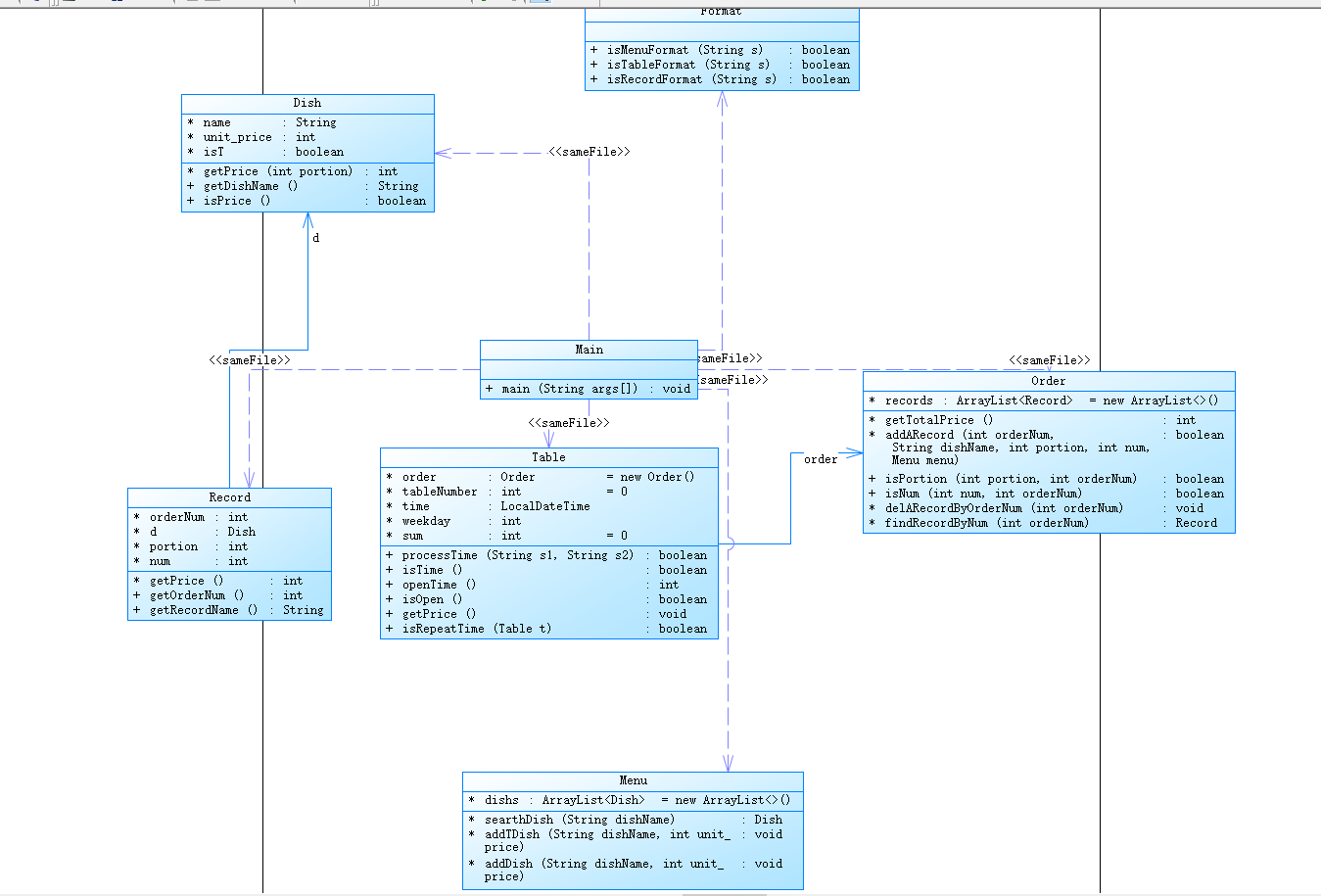The width and height of the screenshot is (1321, 896).
Task: Click the Record class header
Action: coord(229,497)
